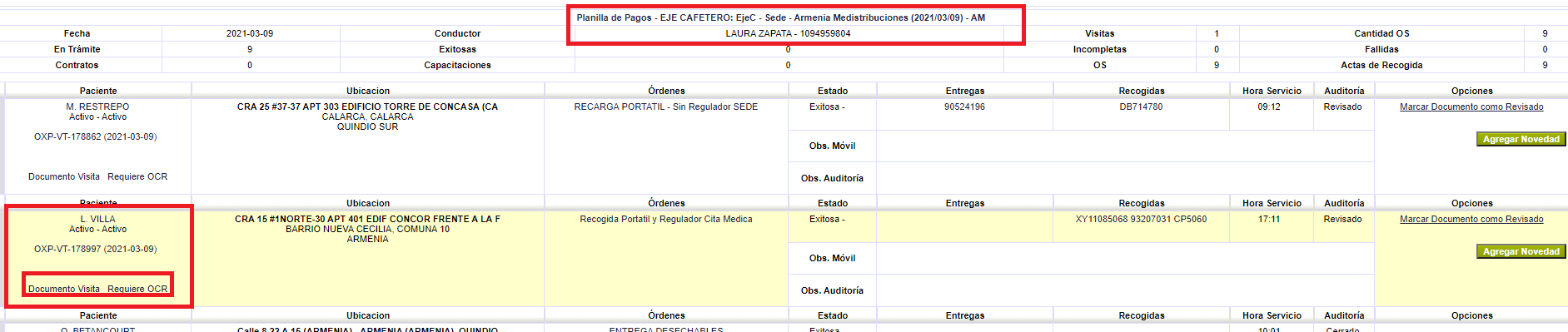Click Marcar Documento como Revisado for M. RESTREPO
This screenshot has width=1568, height=332.
pyautogui.click(x=1471, y=107)
